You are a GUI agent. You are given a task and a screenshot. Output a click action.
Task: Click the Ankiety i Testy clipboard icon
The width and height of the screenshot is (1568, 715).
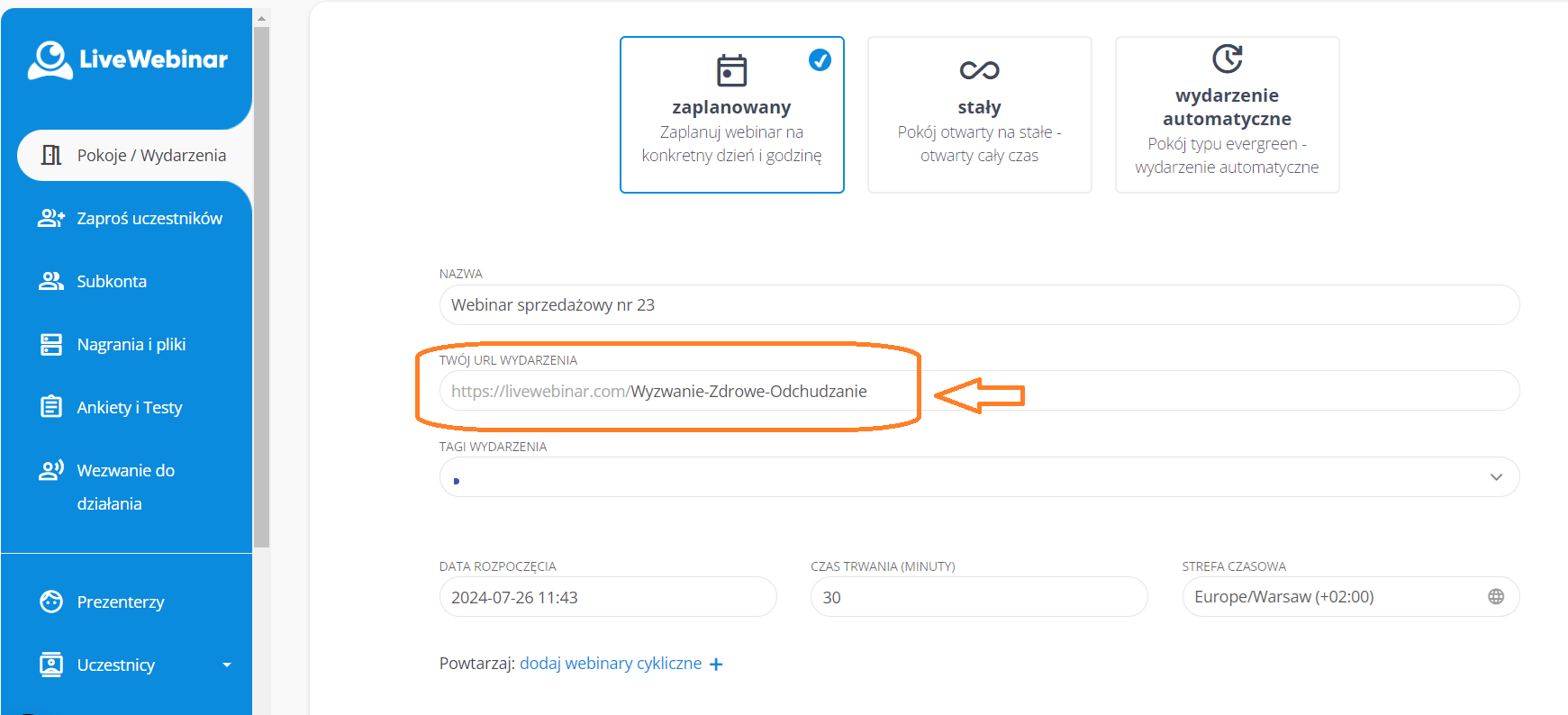tap(51, 407)
